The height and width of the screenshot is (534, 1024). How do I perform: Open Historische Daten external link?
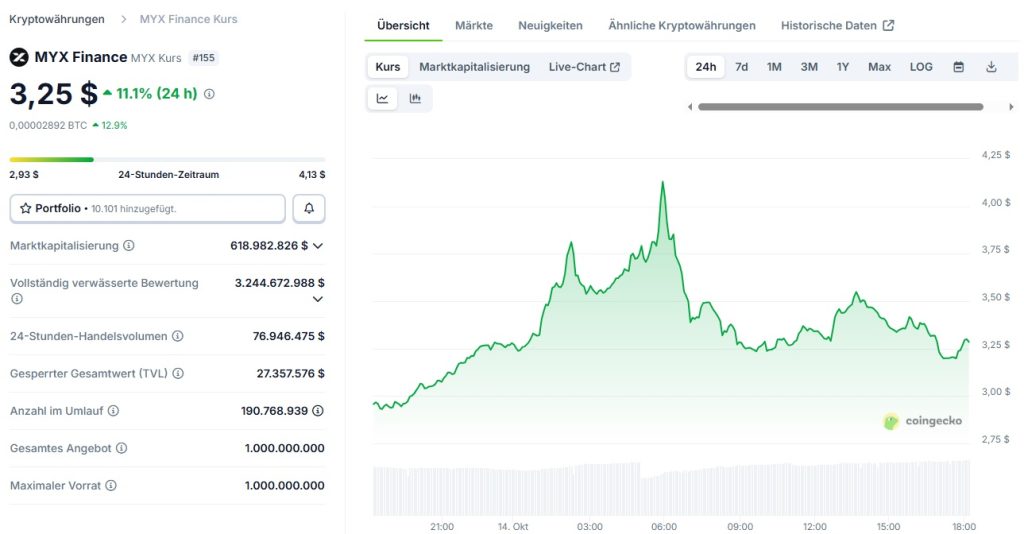(x=837, y=25)
